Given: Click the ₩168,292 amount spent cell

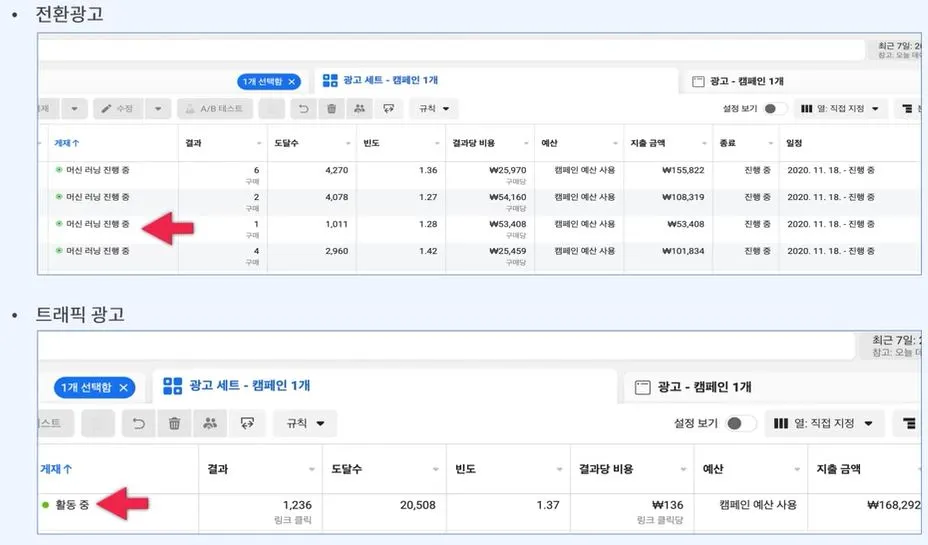Looking at the screenshot, I should [894, 505].
